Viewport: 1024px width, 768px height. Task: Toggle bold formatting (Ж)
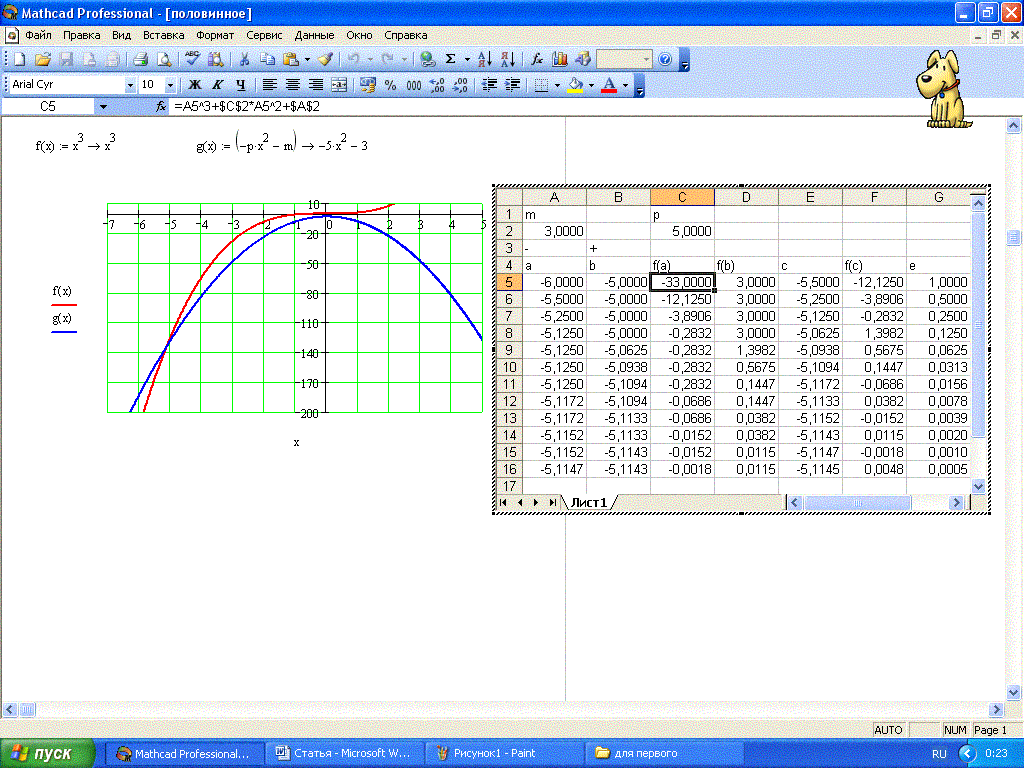pyautogui.click(x=195, y=86)
